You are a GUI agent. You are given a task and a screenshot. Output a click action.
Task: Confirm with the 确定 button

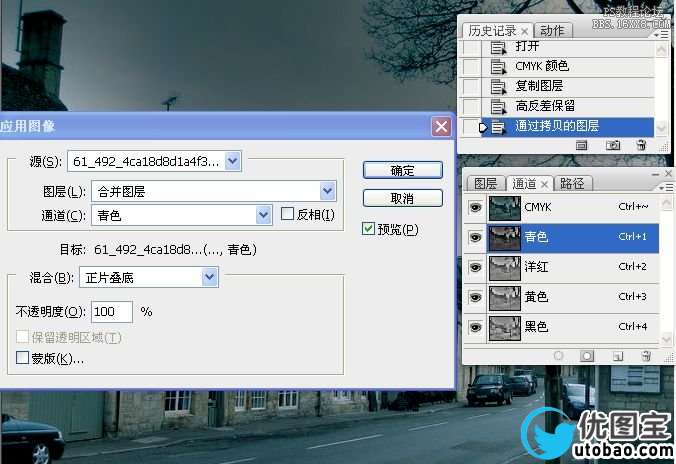pos(403,170)
